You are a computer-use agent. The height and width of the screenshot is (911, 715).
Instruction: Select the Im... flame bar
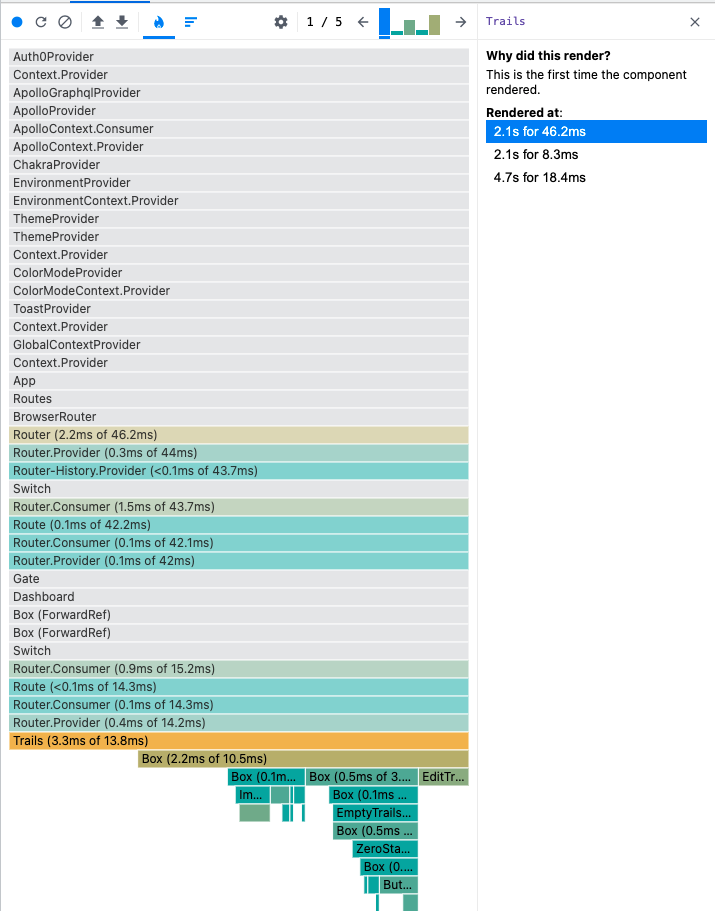253,795
